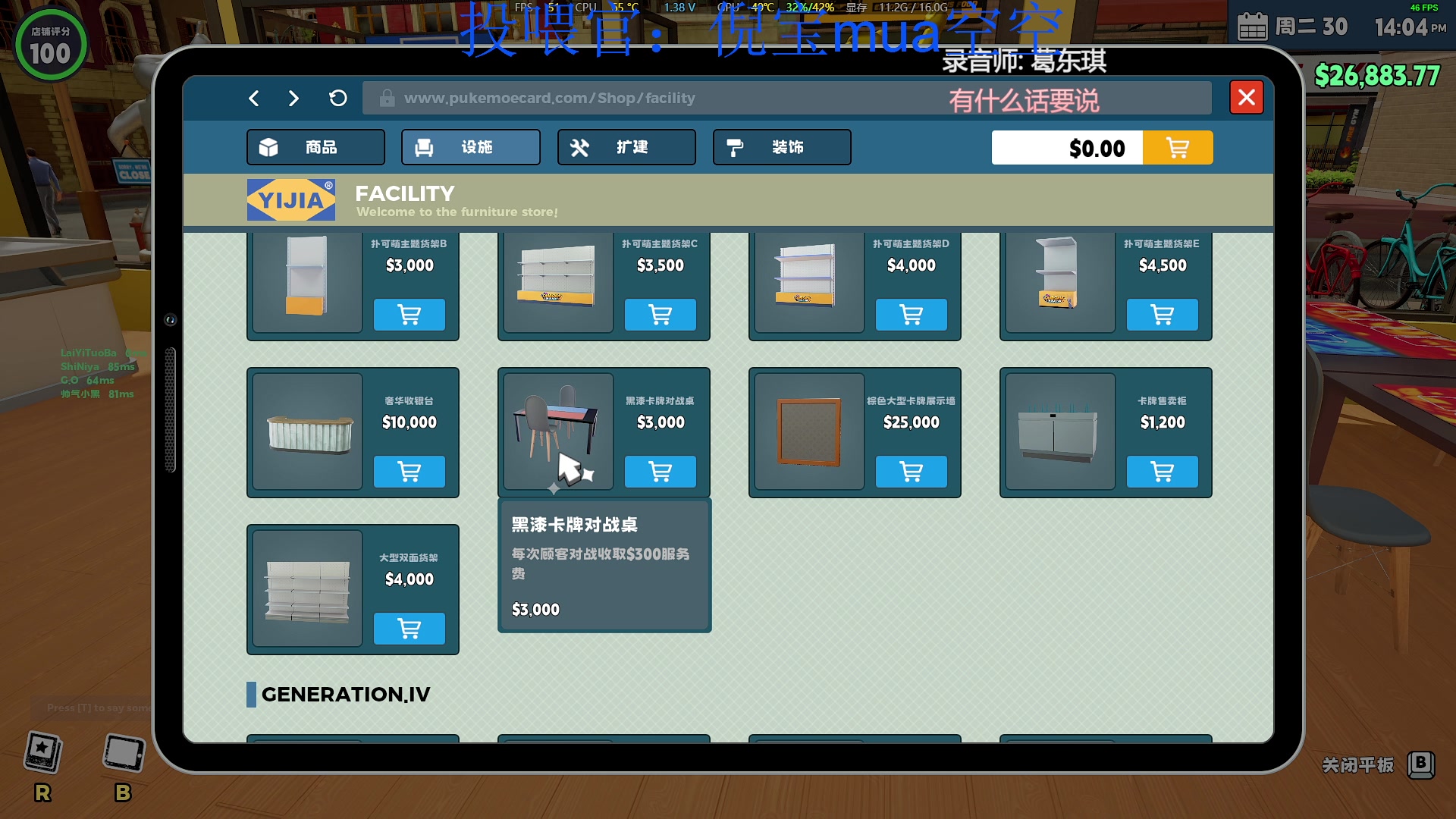
Task: Click the $1,200 price of 卡牌售卖柜
Action: (x=1163, y=422)
